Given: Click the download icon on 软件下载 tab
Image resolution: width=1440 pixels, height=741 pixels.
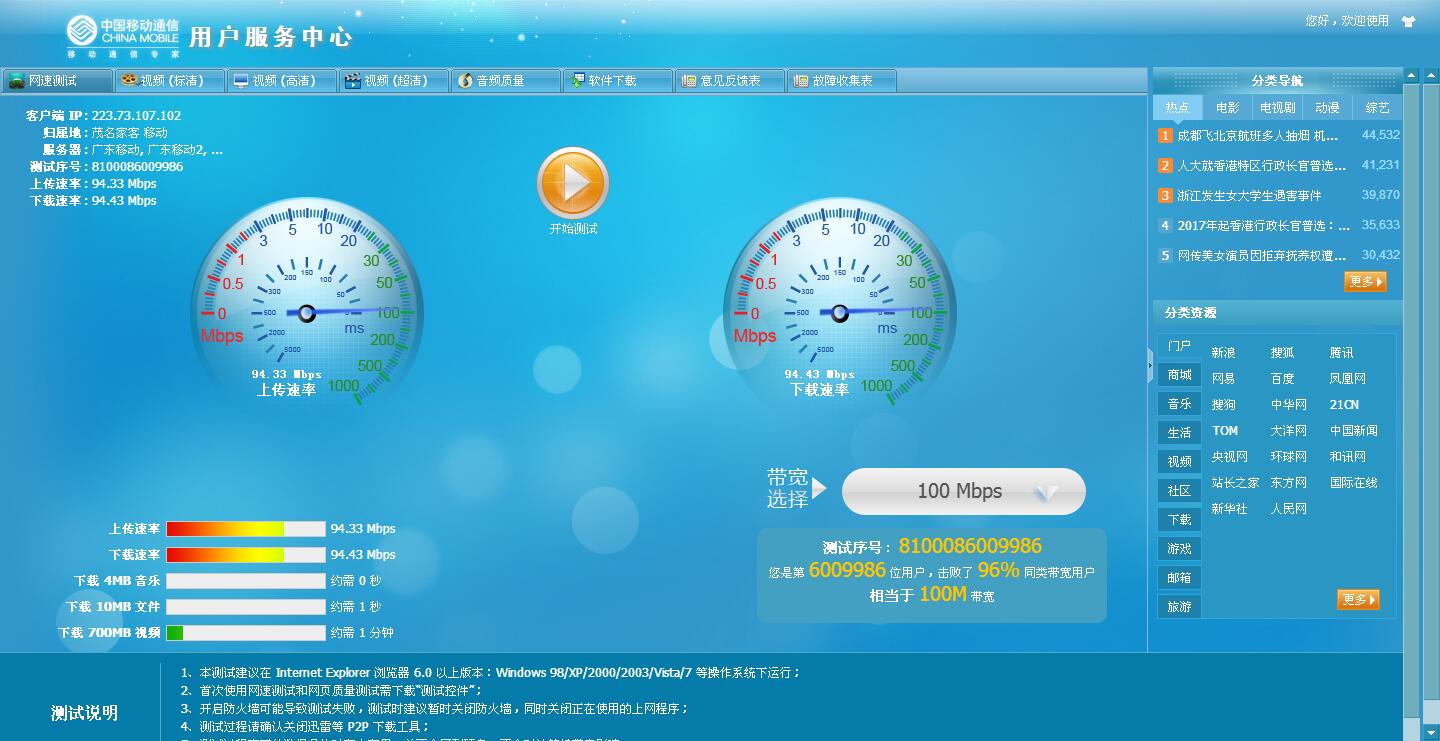Looking at the screenshot, I should tap(576, 81).
